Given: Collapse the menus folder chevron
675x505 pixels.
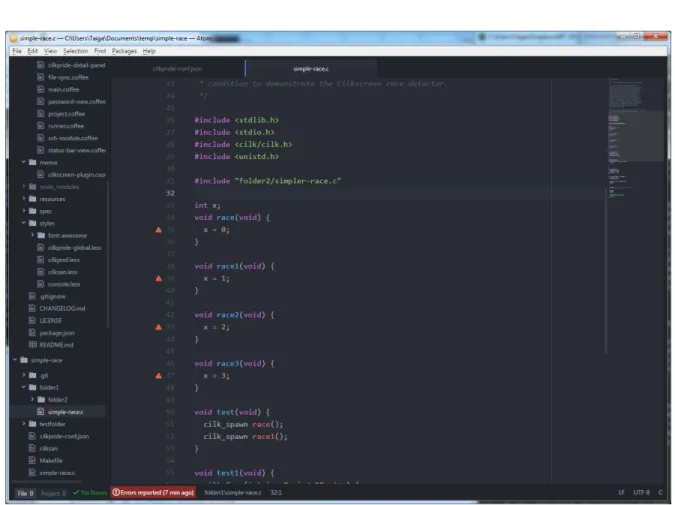Looking at the screenshot, I should tap(24, 162).
